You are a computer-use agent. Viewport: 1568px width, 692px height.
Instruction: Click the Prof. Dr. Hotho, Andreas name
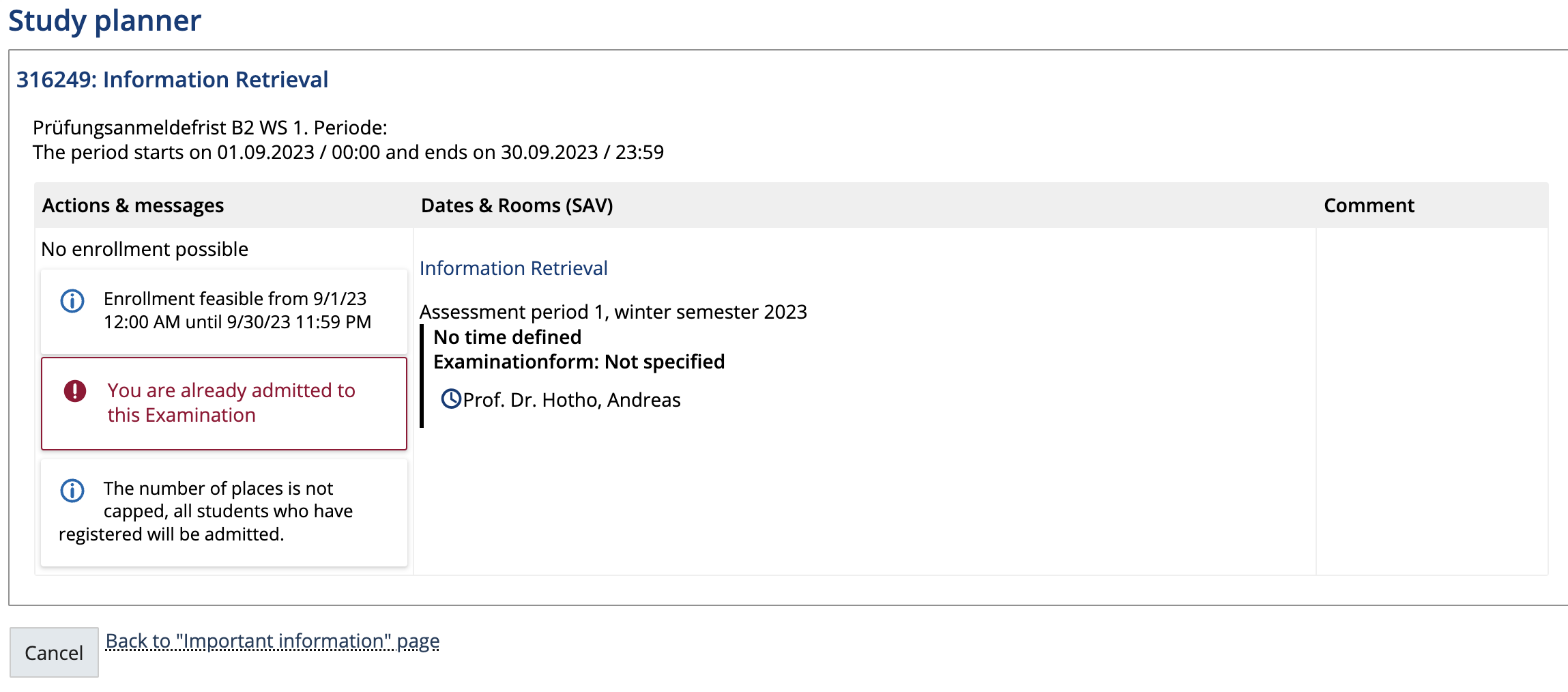tap(572, 400)
